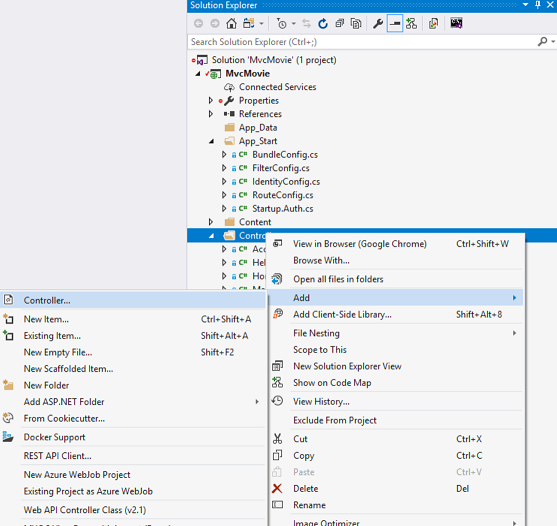This screenshot has width=557, height=526.
Task: Open the search options dropdown arrow
Action: 553,42
